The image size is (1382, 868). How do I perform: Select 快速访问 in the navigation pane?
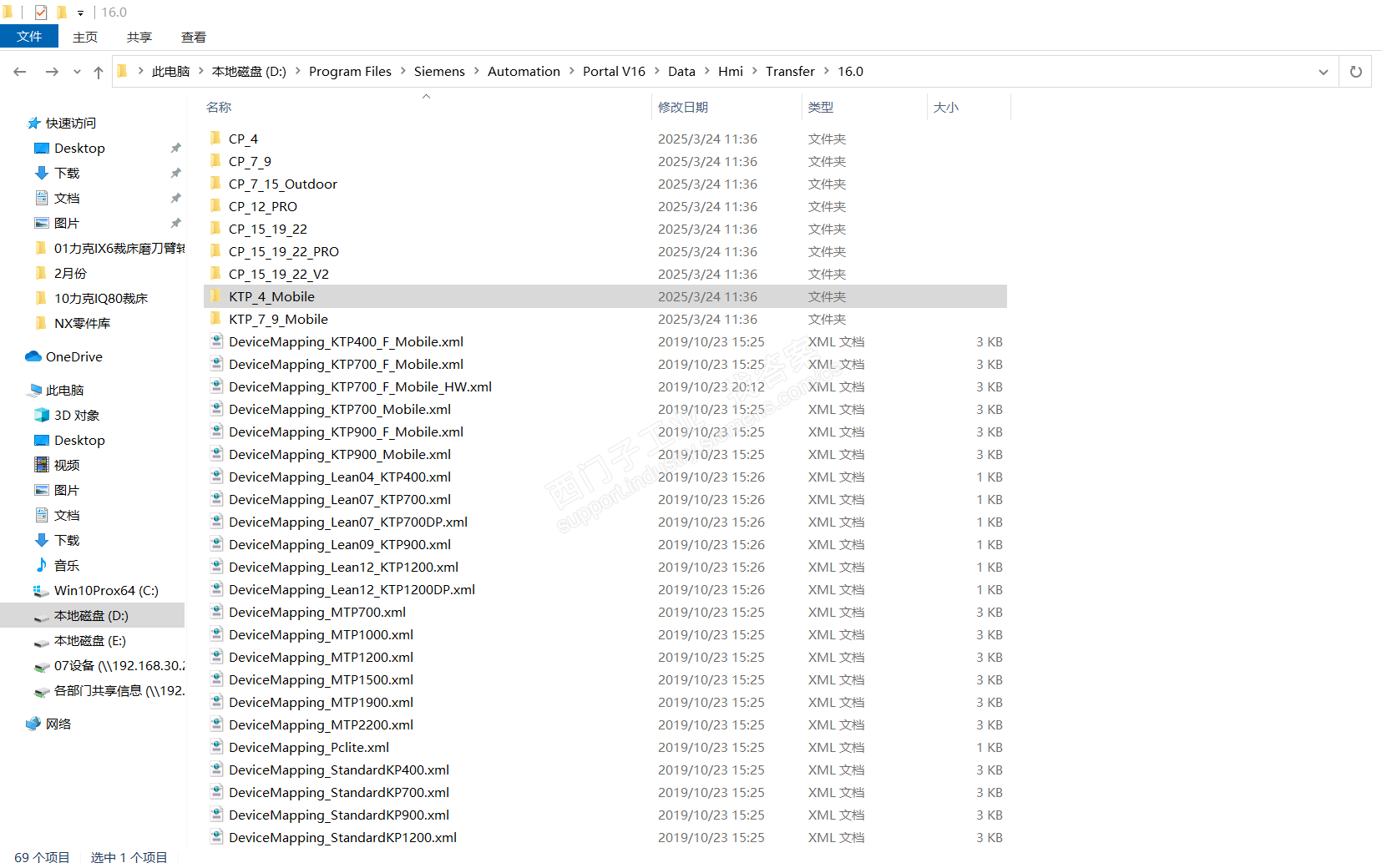[71, 124]
